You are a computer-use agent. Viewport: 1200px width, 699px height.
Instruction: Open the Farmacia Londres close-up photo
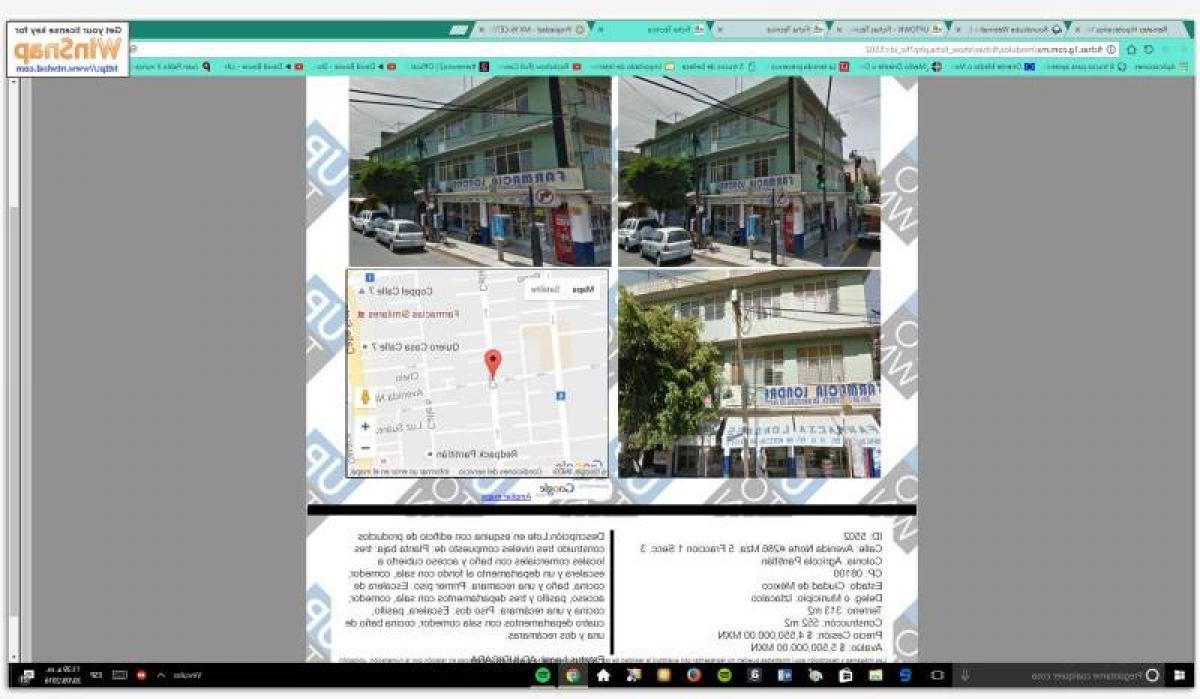(749, 373)
